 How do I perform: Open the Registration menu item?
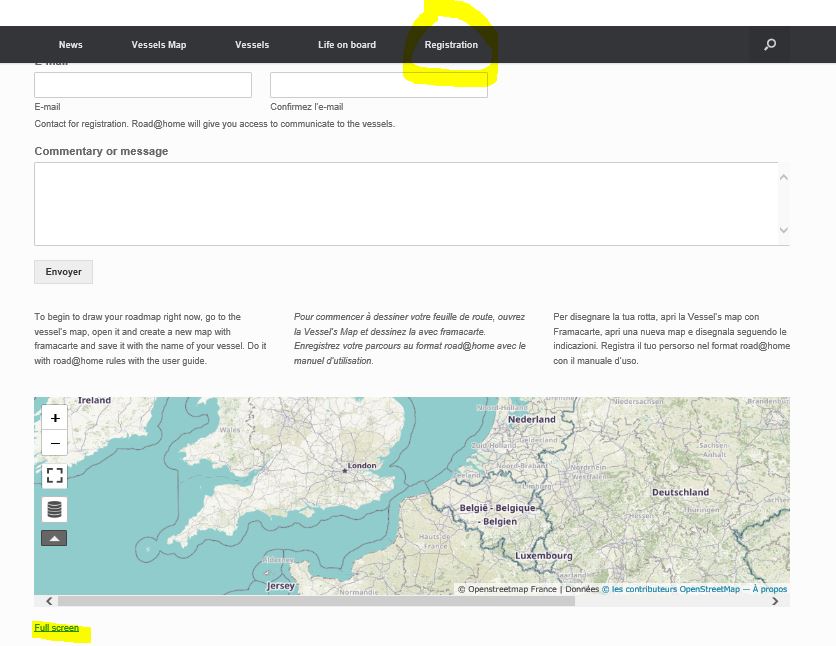451,45
